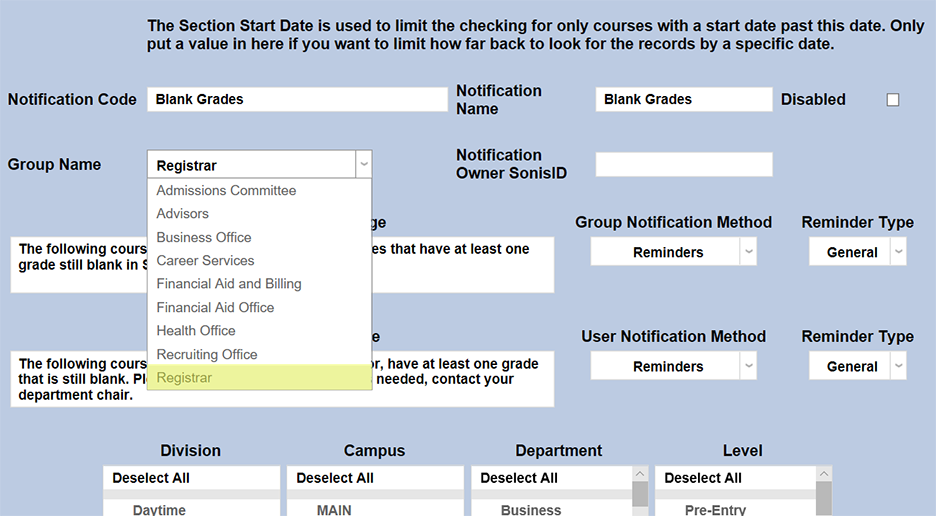This screenshot has width=936, height=516.
Task: Choose Advisors in the dropdown list
Action: (183, 214)
